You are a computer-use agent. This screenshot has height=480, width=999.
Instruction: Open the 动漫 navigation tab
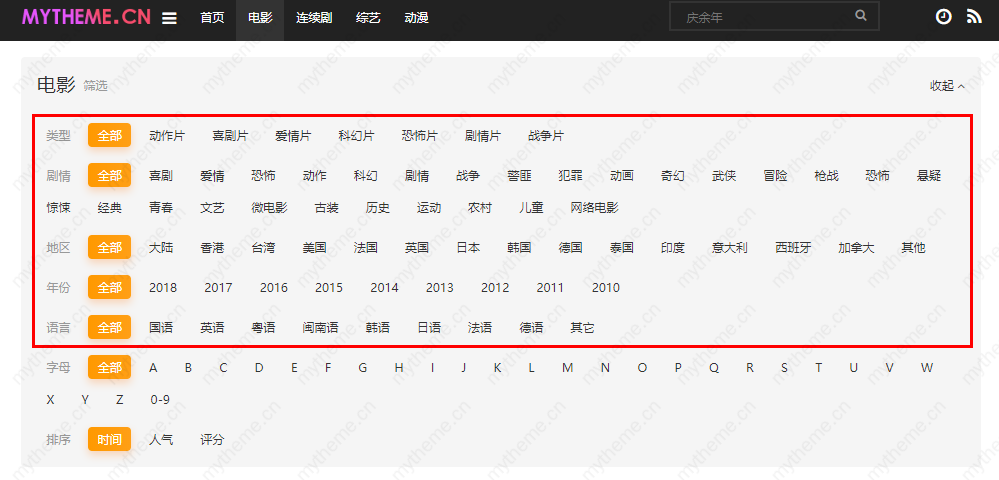coord(416,18)
